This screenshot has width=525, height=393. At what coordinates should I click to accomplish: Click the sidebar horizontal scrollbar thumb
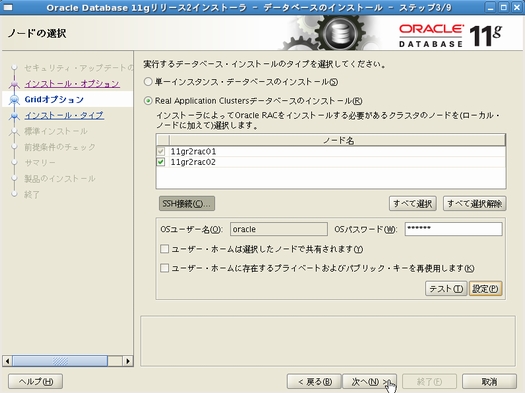[x=60, y=361]
